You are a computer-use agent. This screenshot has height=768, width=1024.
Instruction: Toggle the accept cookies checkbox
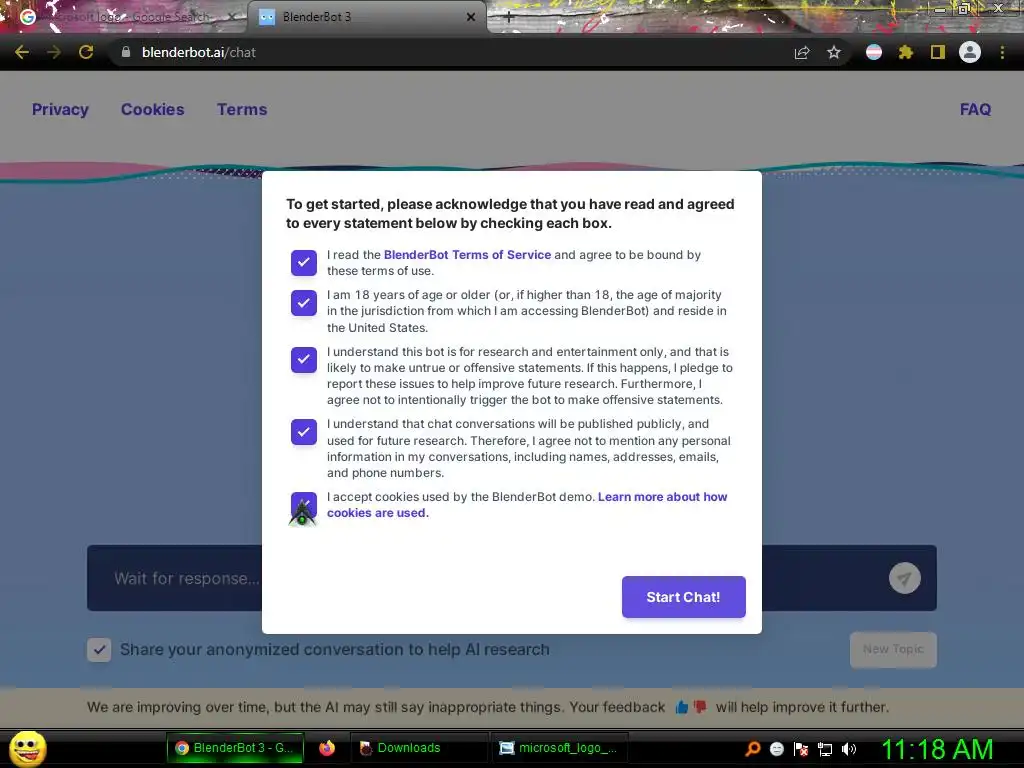(x=304, y=505)
